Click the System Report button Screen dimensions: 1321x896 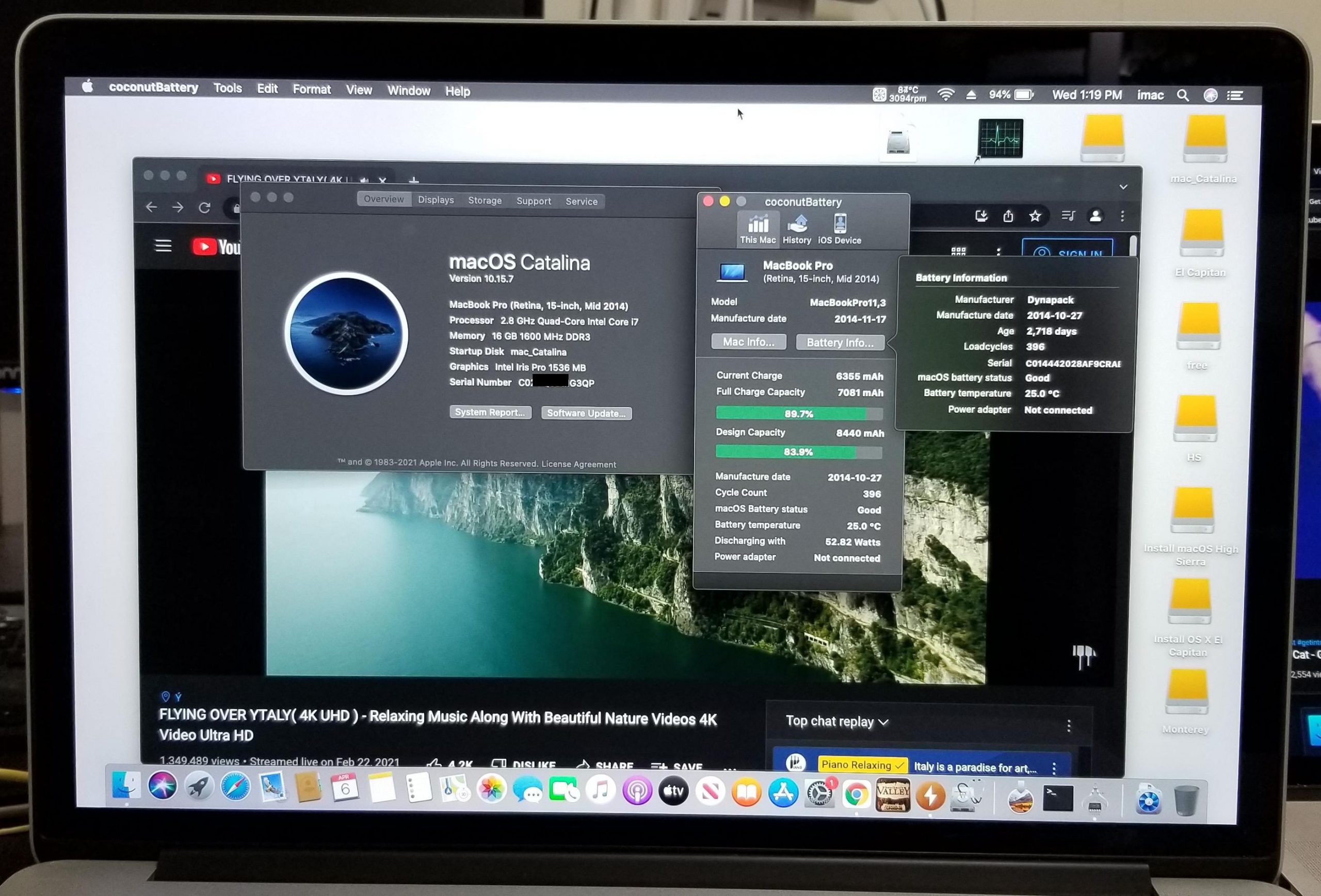(490, 413)
